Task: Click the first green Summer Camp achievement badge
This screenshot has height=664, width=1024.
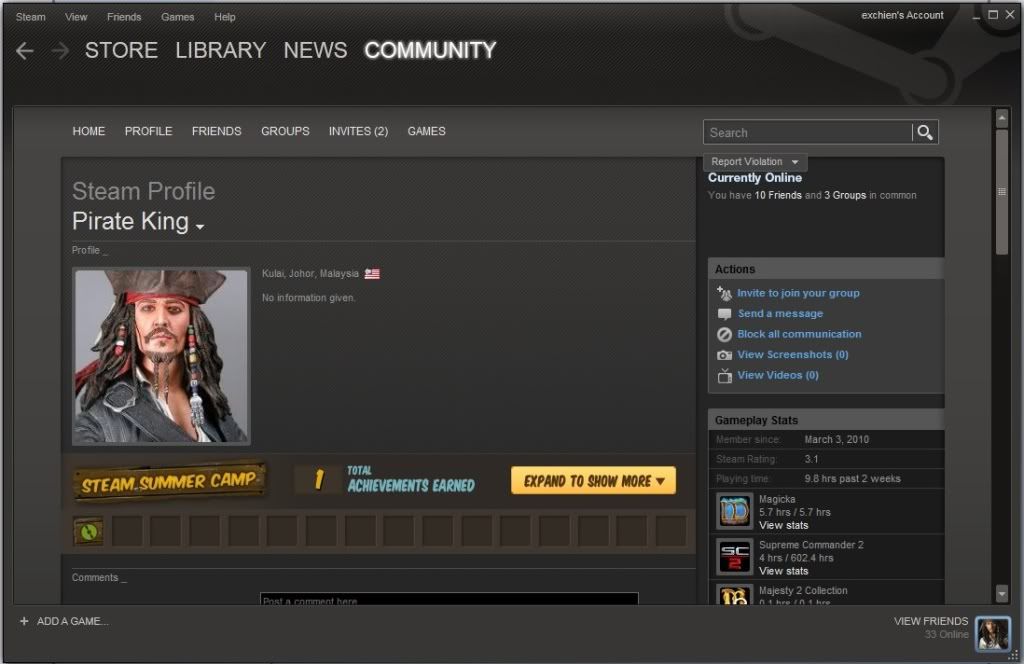Action: pos(88,531)
